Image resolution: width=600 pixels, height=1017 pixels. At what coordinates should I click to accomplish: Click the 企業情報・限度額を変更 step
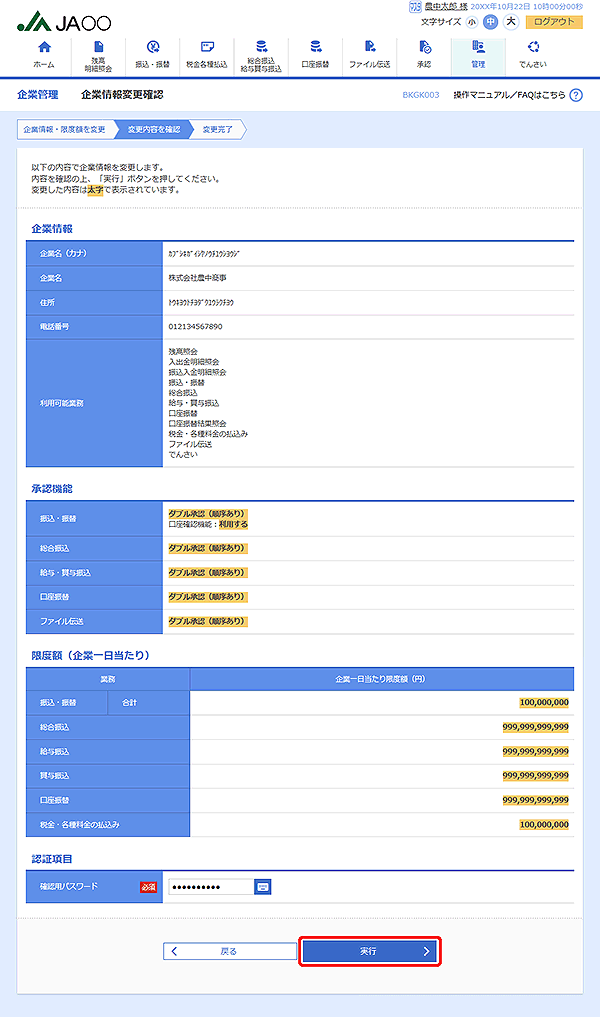[64, 130]
